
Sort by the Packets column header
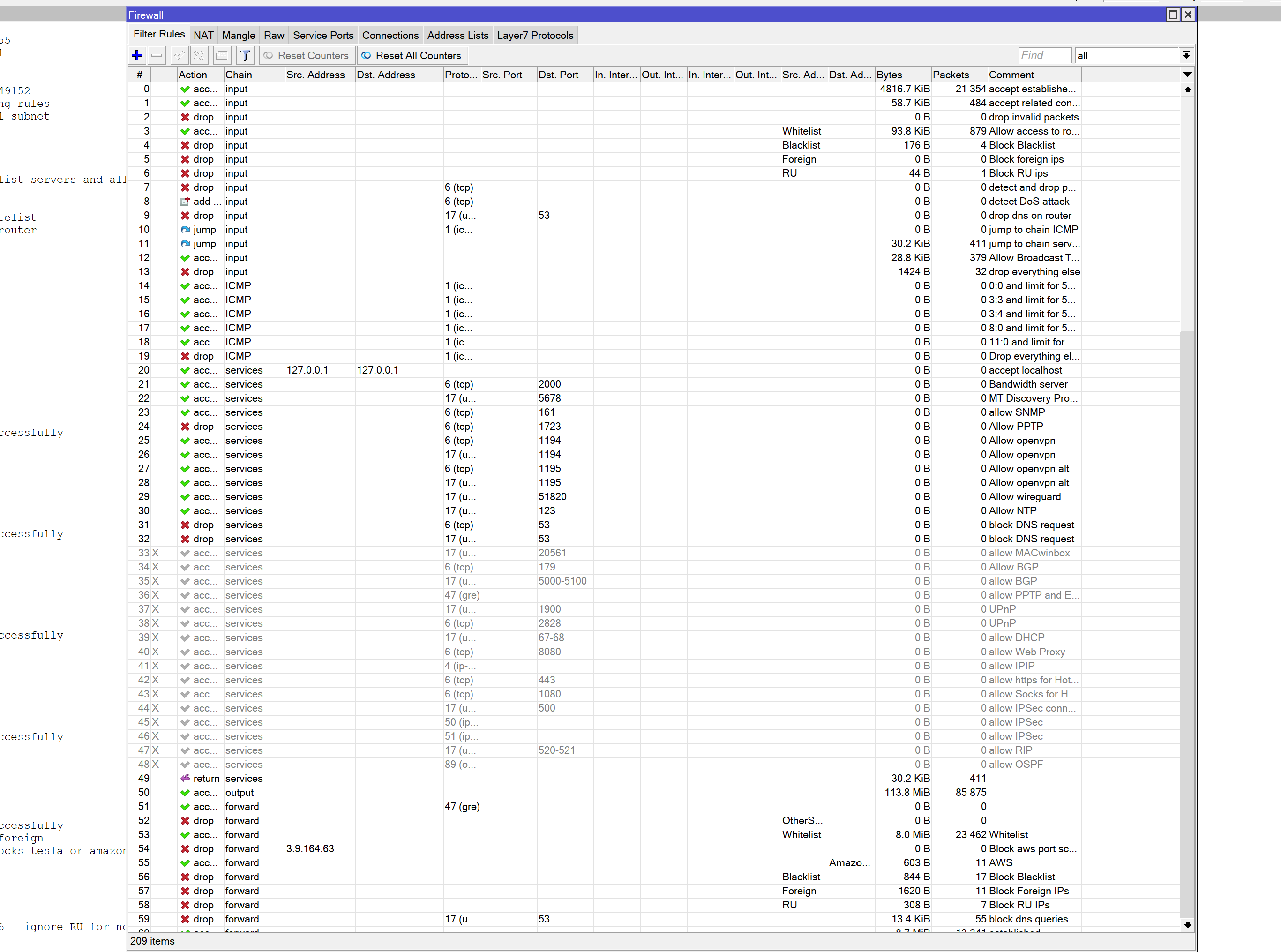(959, 75)
